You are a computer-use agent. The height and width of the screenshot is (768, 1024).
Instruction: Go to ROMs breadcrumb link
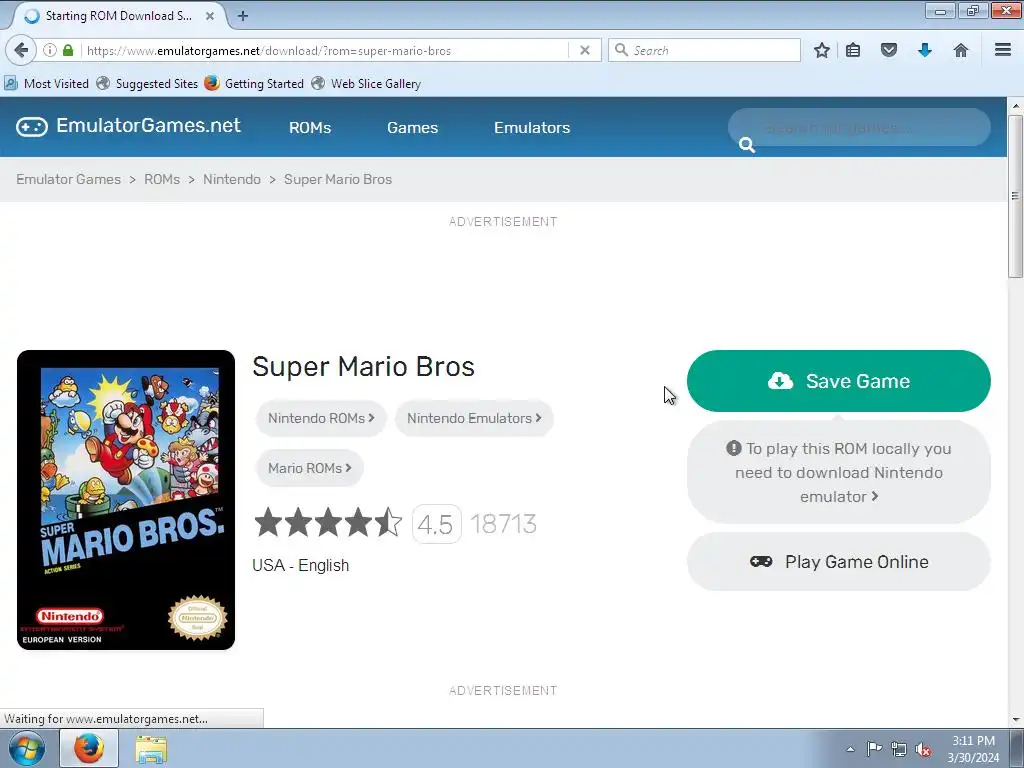point(162,179)
